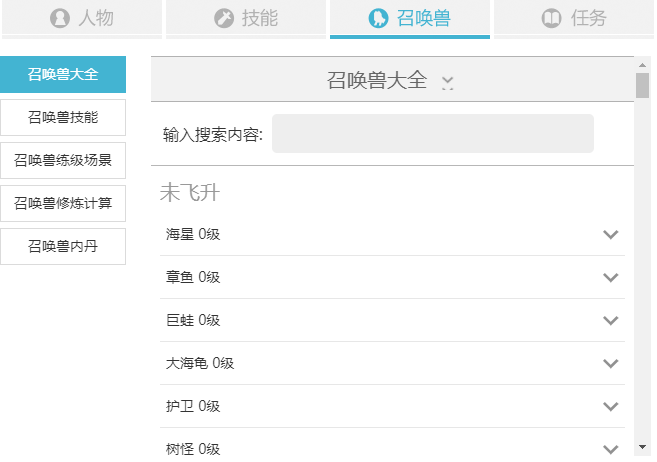Select 召唤兽大全 in the sidebar
This screenshot has height=462, width=657.
[63, 74]
